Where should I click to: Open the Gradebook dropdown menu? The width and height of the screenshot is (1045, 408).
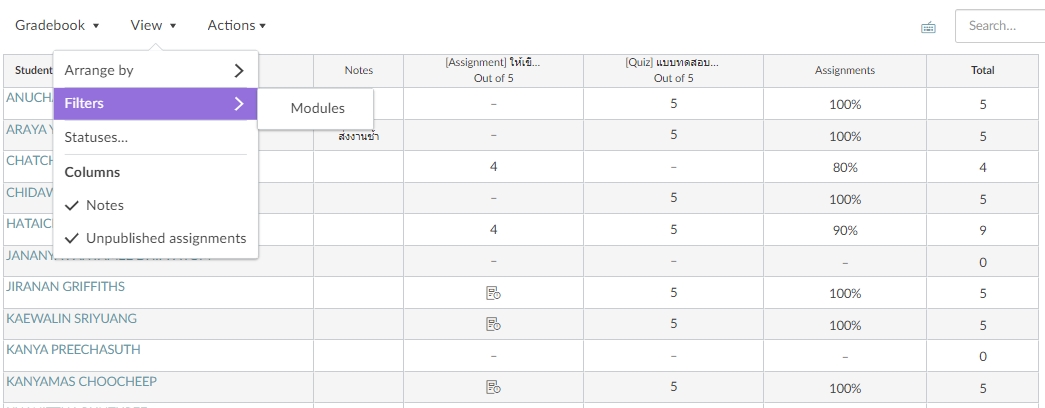57,25
